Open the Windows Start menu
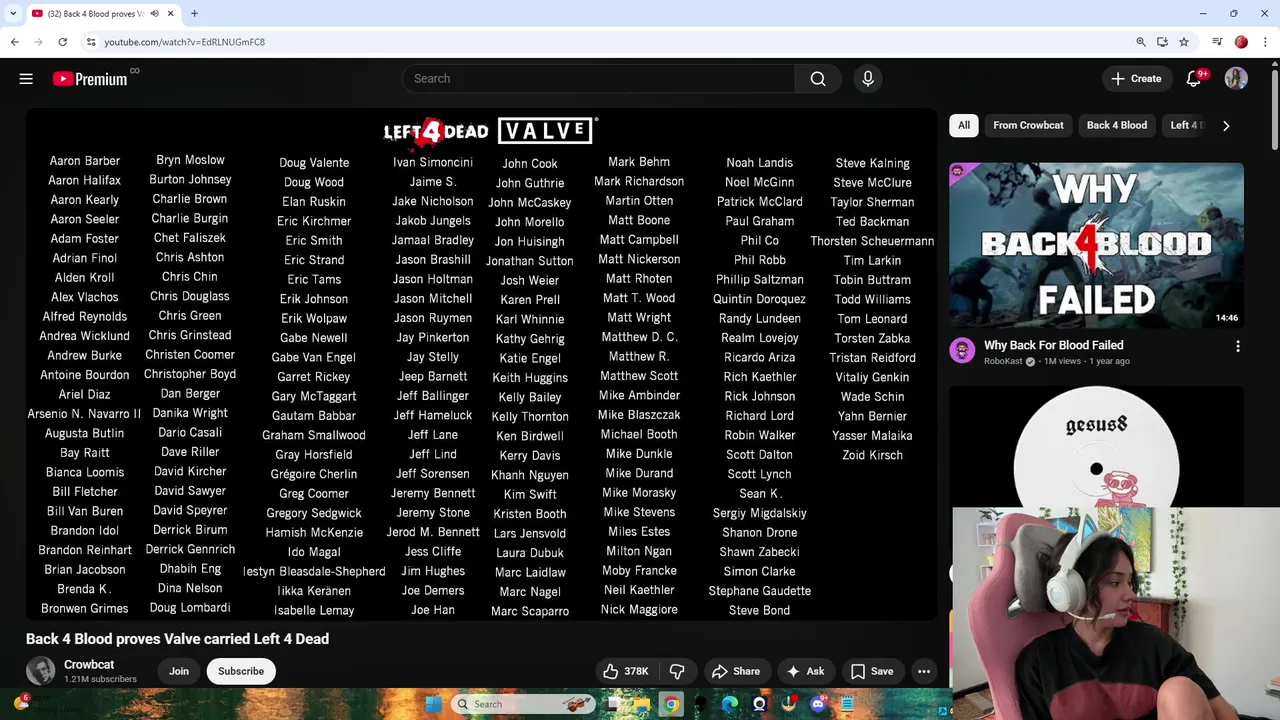 tap(433, 704)
